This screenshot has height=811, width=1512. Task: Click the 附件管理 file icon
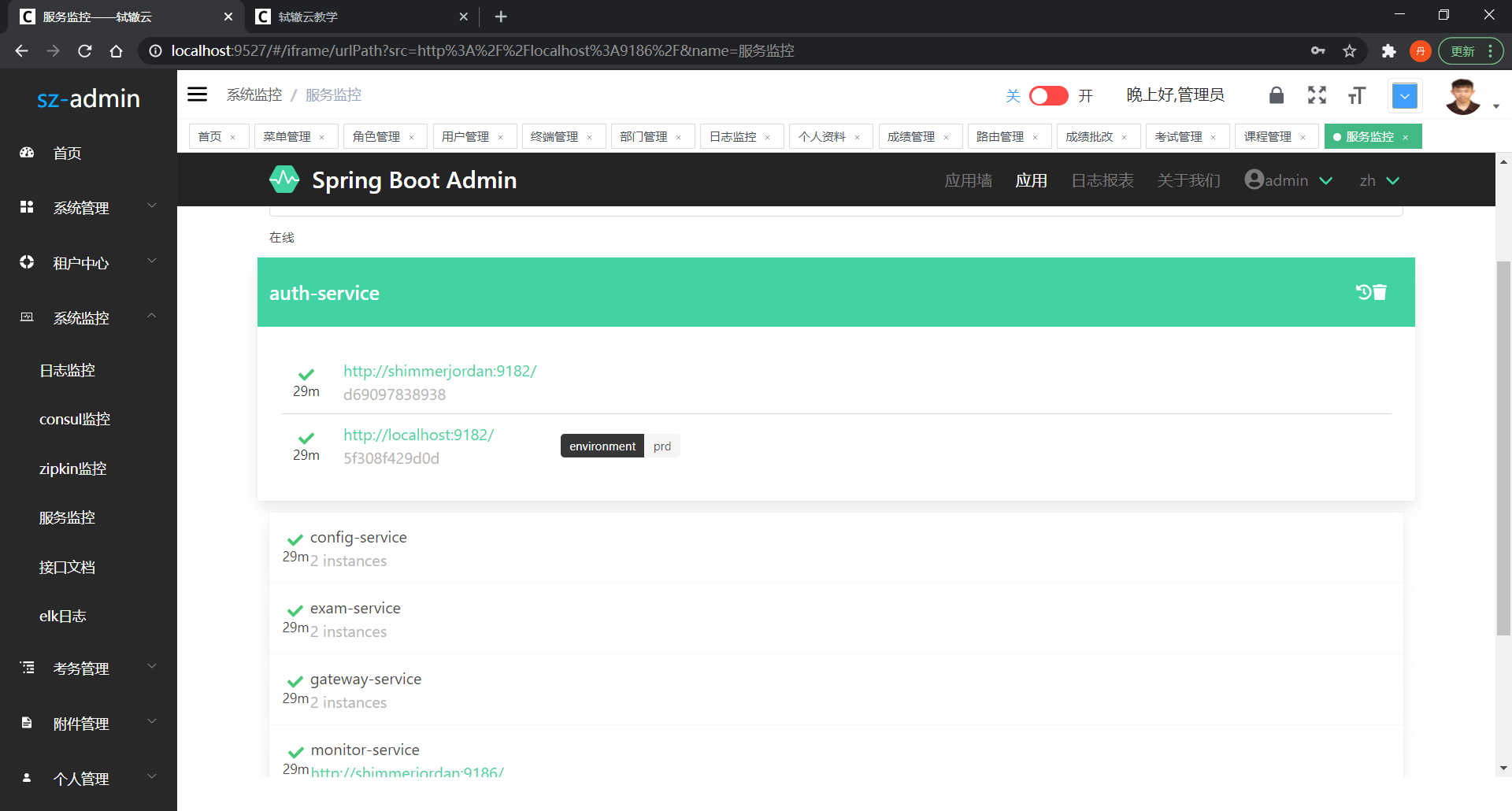click(x=27, y=722)
